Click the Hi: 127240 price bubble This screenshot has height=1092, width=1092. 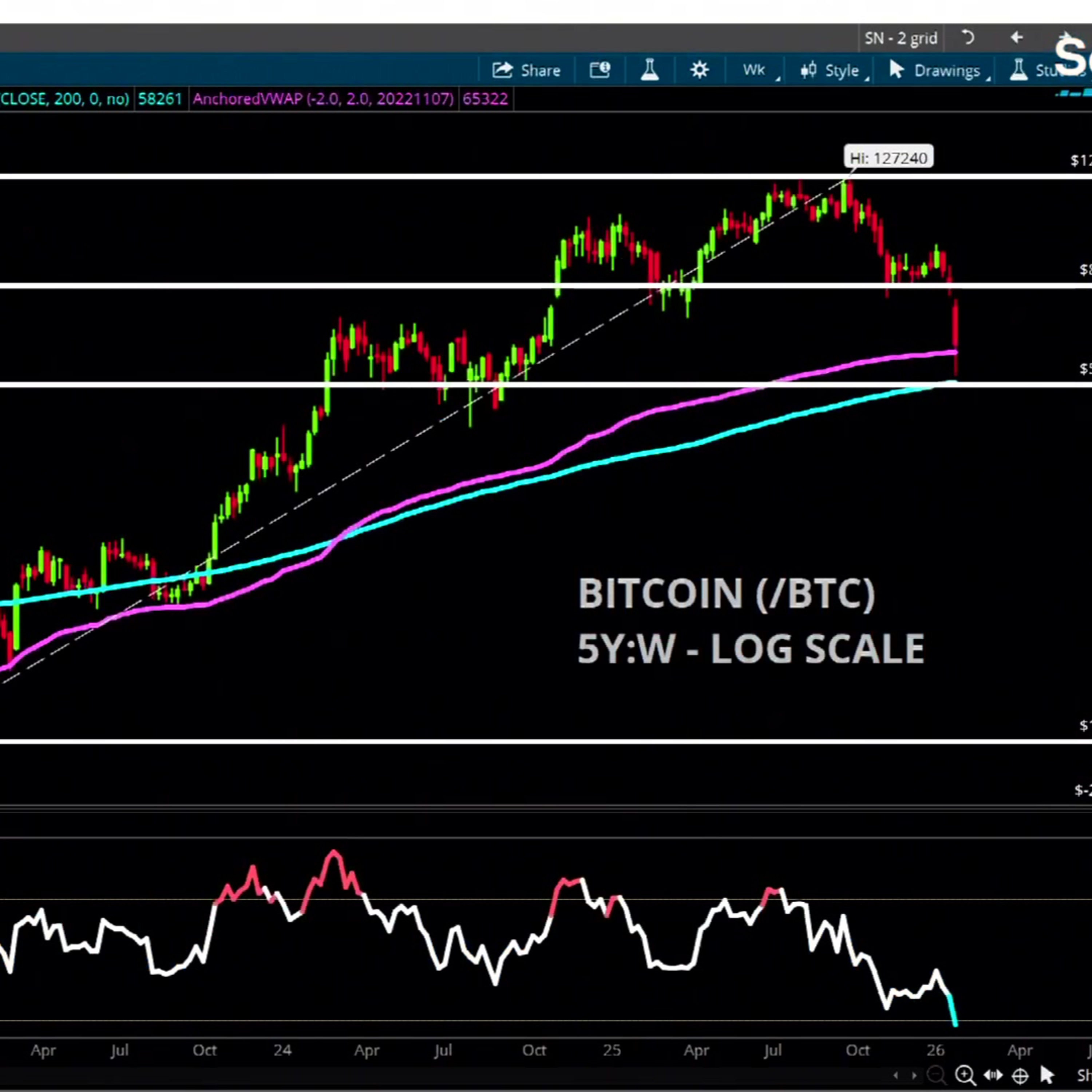(x=889, y=158)
